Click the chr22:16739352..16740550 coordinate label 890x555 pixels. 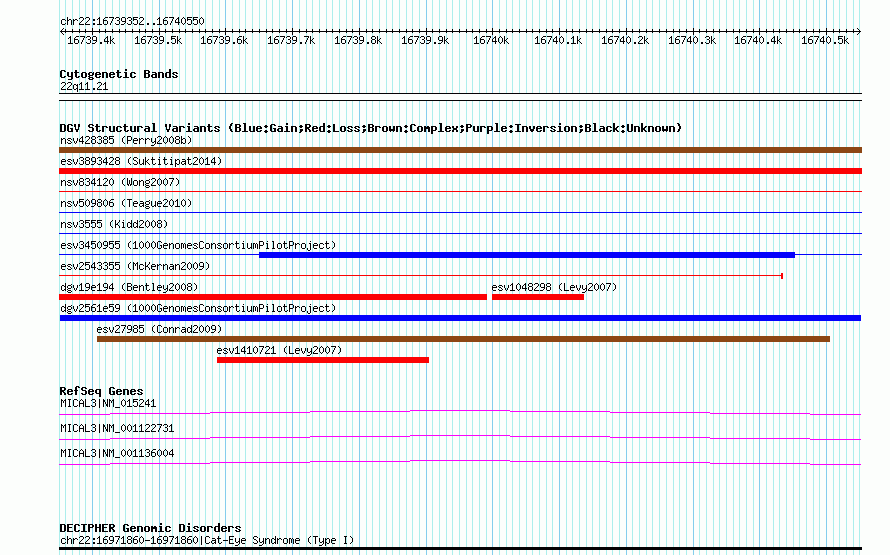(132, 21)
